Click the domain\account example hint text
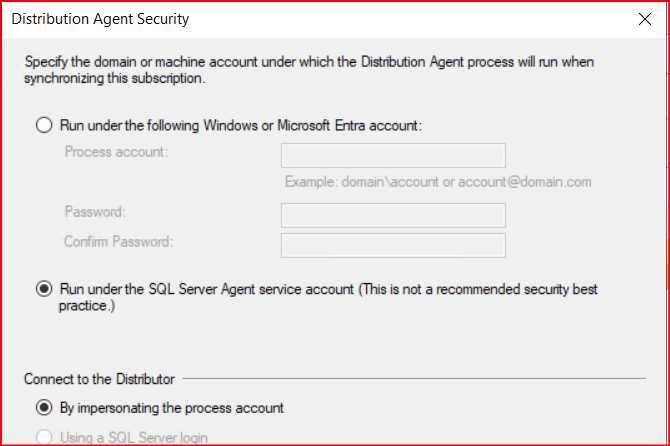This screenshot has width=670, height=446. tap(438, 182)
